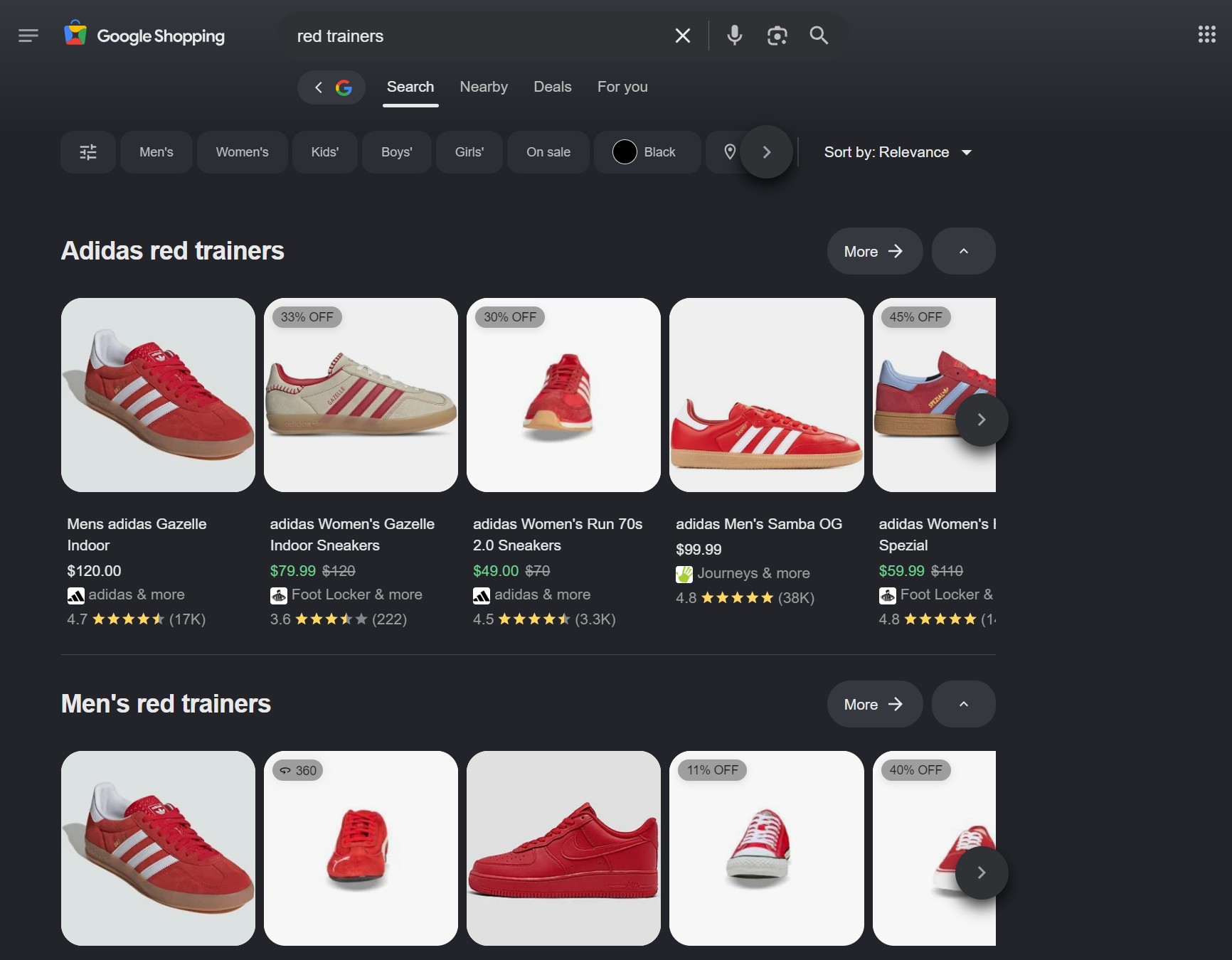Image resolution: width=1232 pixels, height=960 pixels.
Task: Toggle the Kids' filter chip
Action: click(325, 152)
